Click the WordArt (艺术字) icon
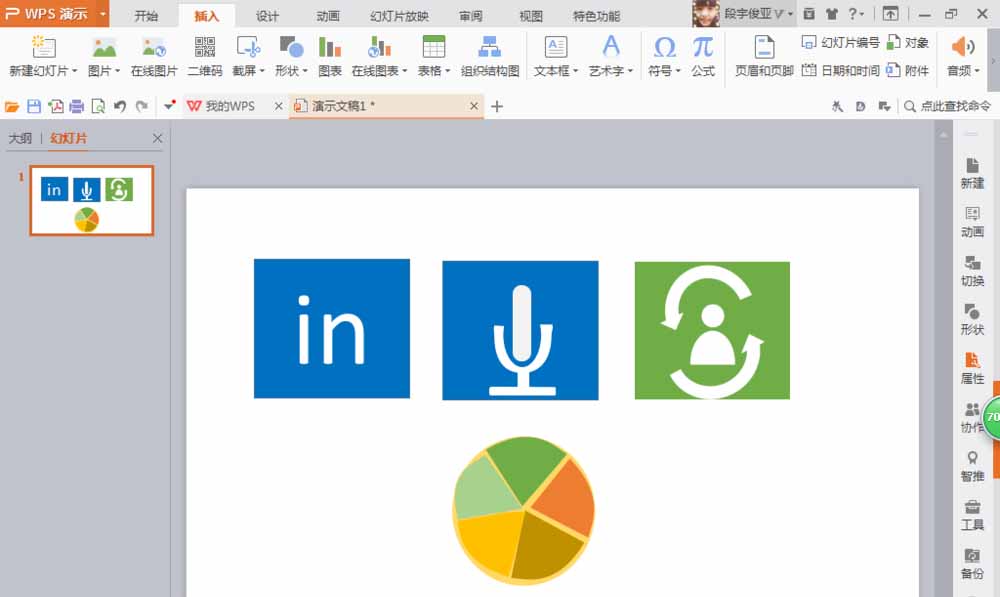The image size is (1000, 597). 611,47
